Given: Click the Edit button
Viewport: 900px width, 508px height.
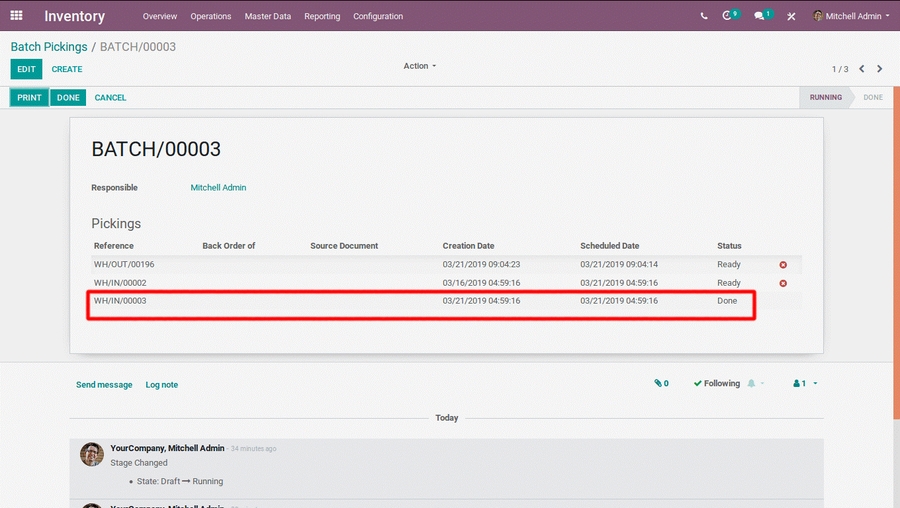Looking at the screenshot, I should click(26, 69).
